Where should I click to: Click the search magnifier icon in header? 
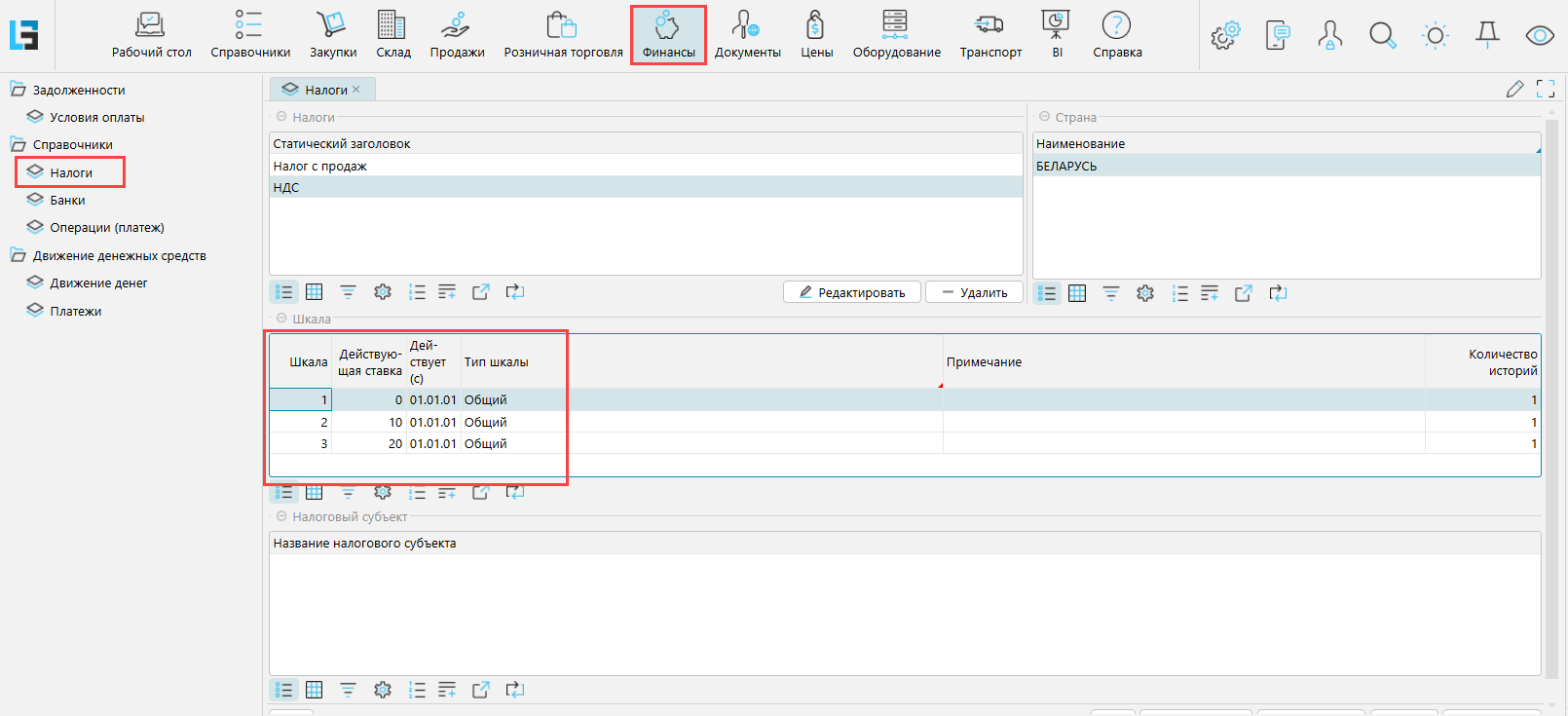[1382, 36]
